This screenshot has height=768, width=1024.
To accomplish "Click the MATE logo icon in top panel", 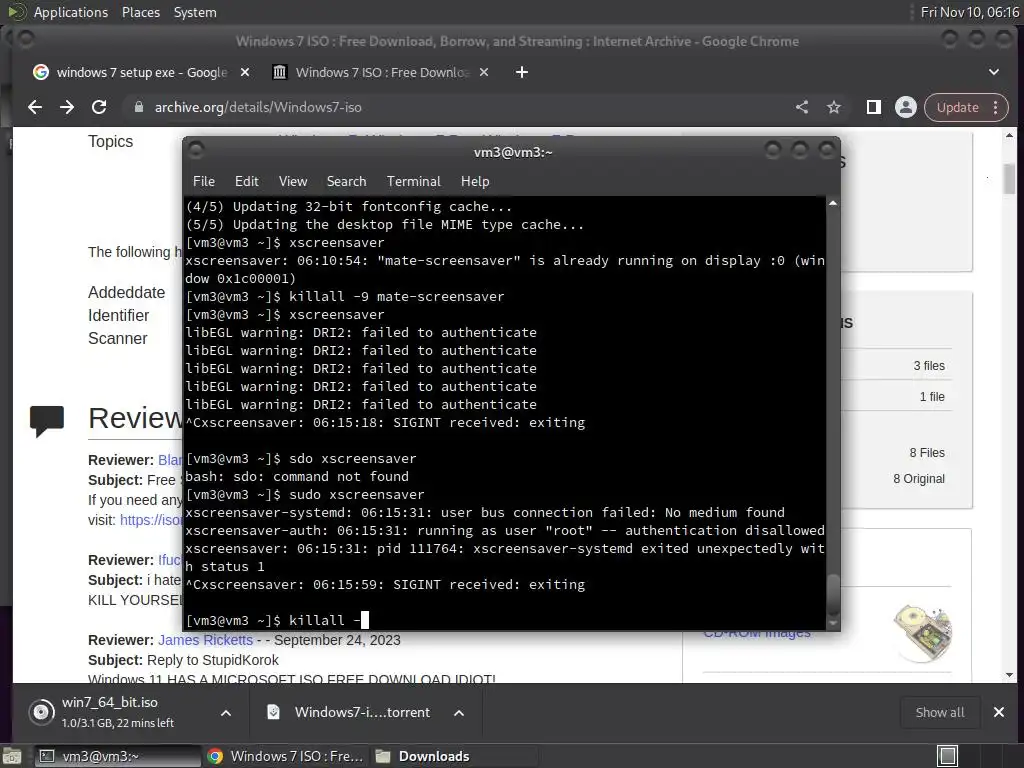I will pos(16,12).
